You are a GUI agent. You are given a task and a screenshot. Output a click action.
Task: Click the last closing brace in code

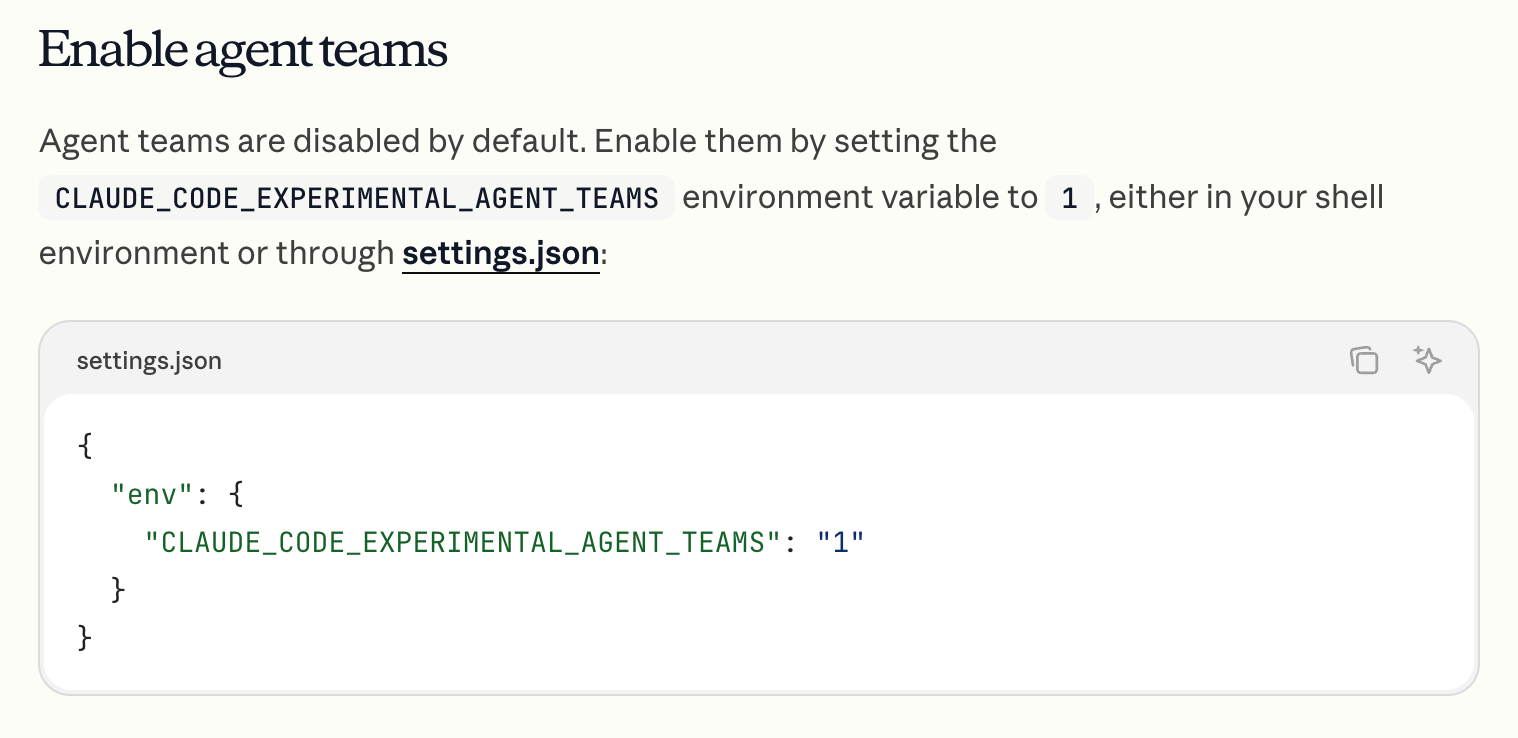click(85, 637)
